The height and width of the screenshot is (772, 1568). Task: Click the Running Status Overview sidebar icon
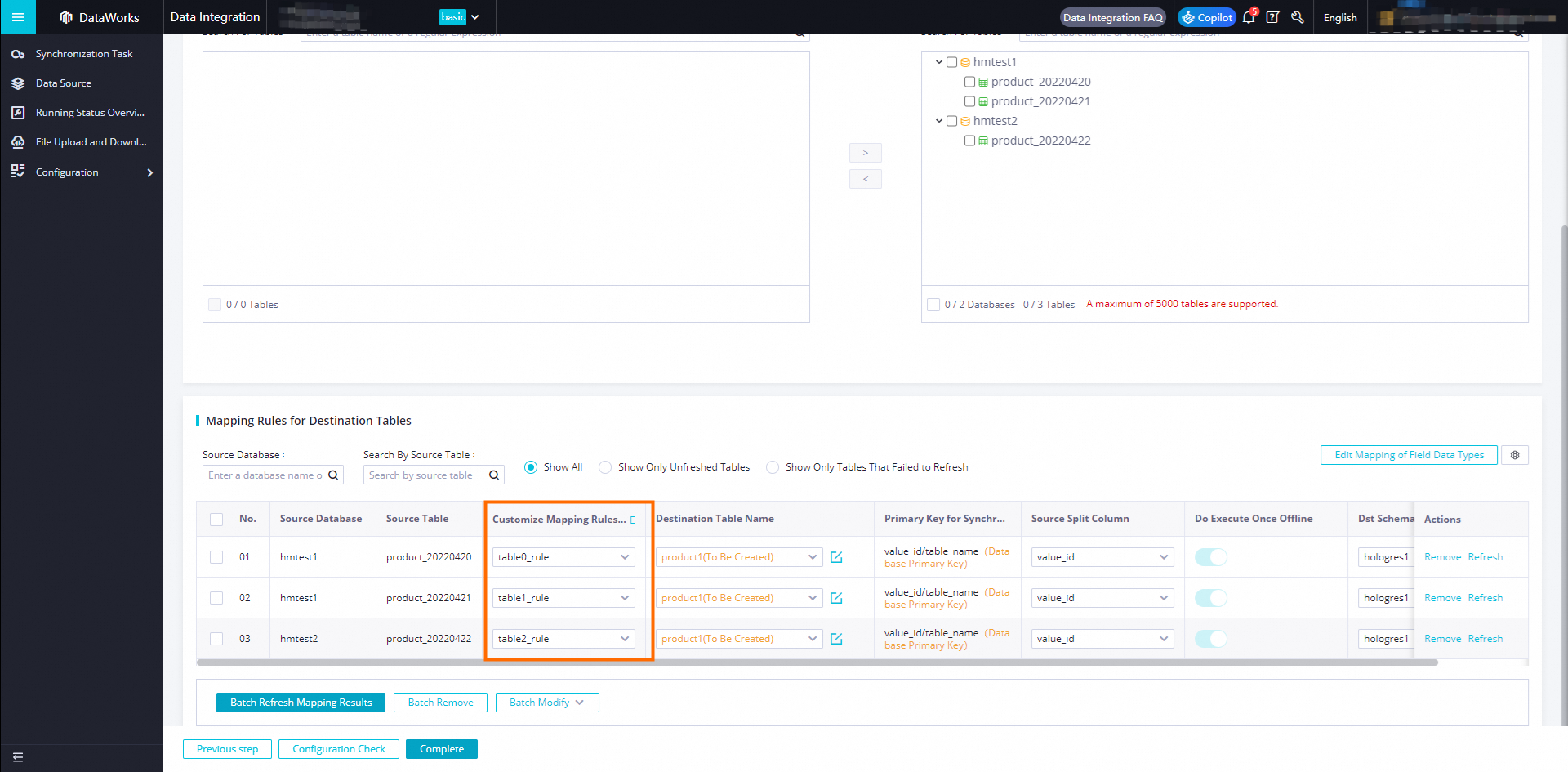pyautogui.click(x=18, y=113)
